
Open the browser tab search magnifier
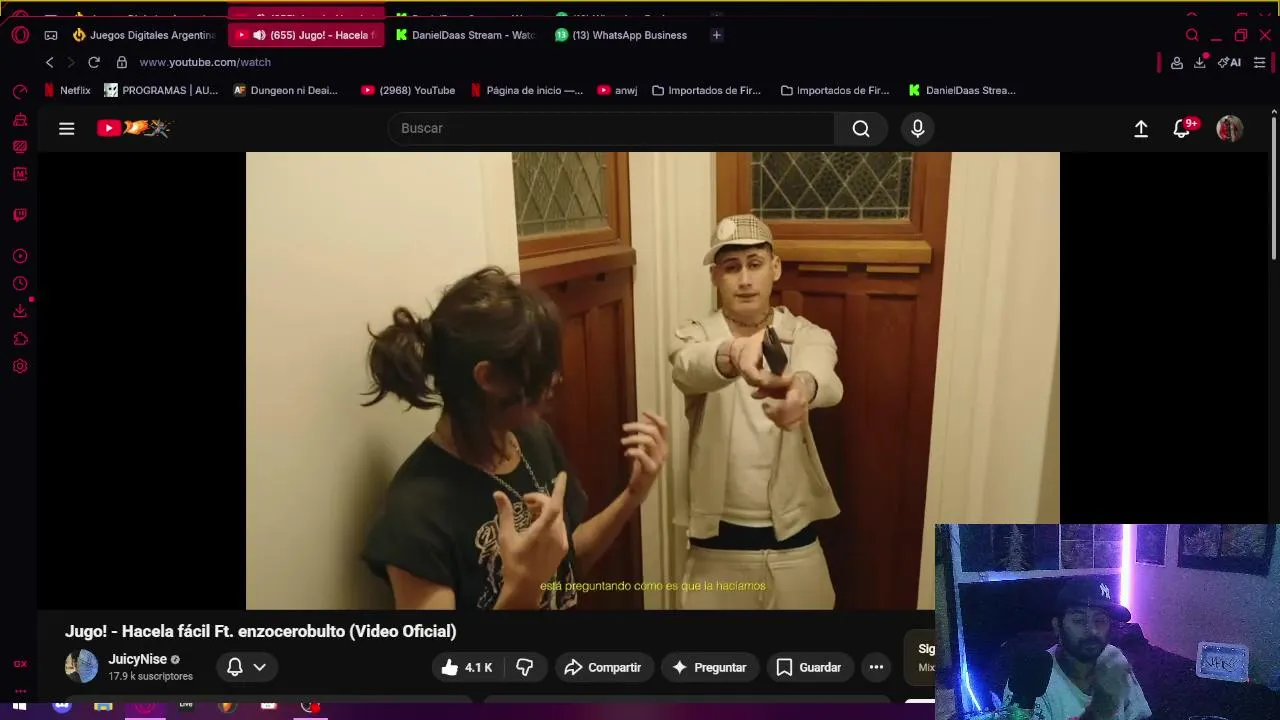[x=1192, y=35]
